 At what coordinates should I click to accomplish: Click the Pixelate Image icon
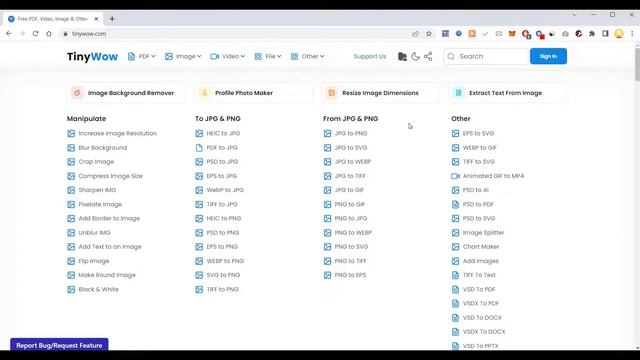[71, 204]
